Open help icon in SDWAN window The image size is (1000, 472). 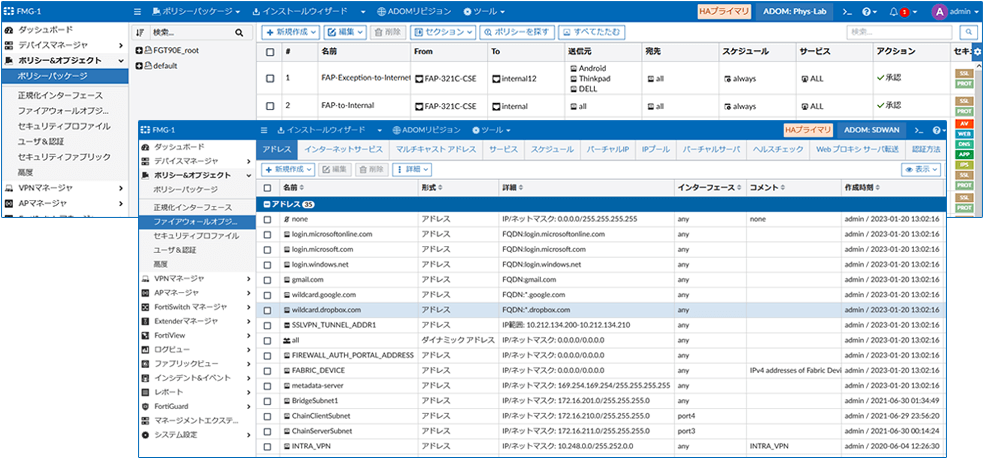point(936,130)
